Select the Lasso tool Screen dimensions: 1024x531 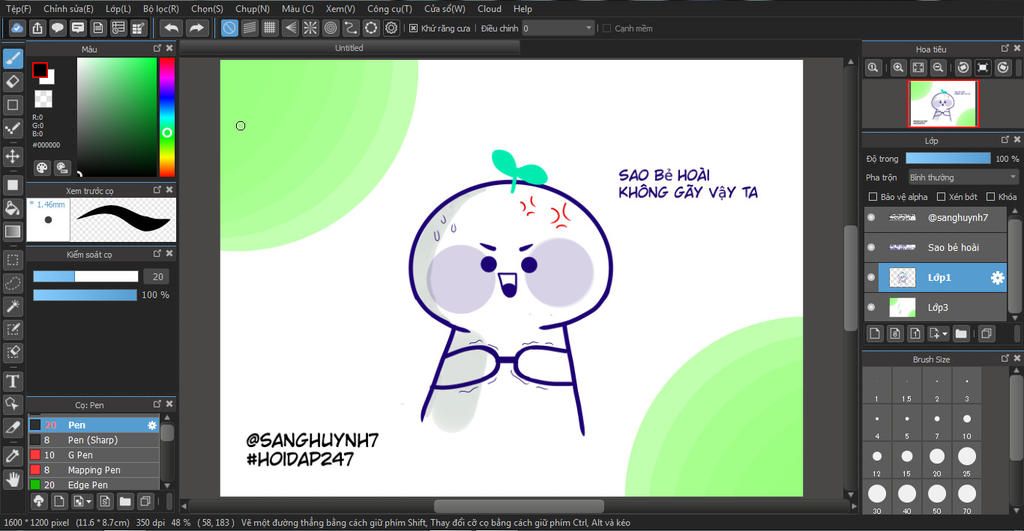pos(13,283)
